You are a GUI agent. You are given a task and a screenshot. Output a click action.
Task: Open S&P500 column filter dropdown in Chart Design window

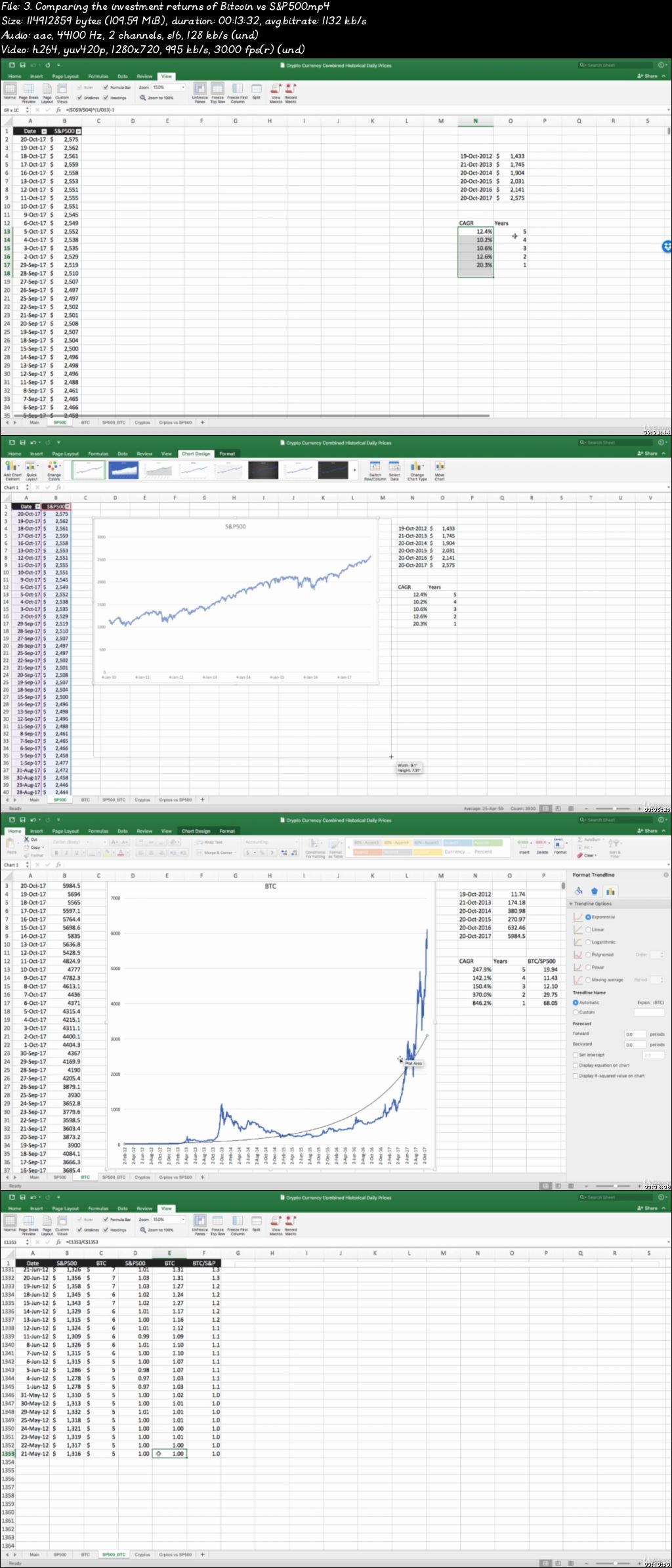67,507
